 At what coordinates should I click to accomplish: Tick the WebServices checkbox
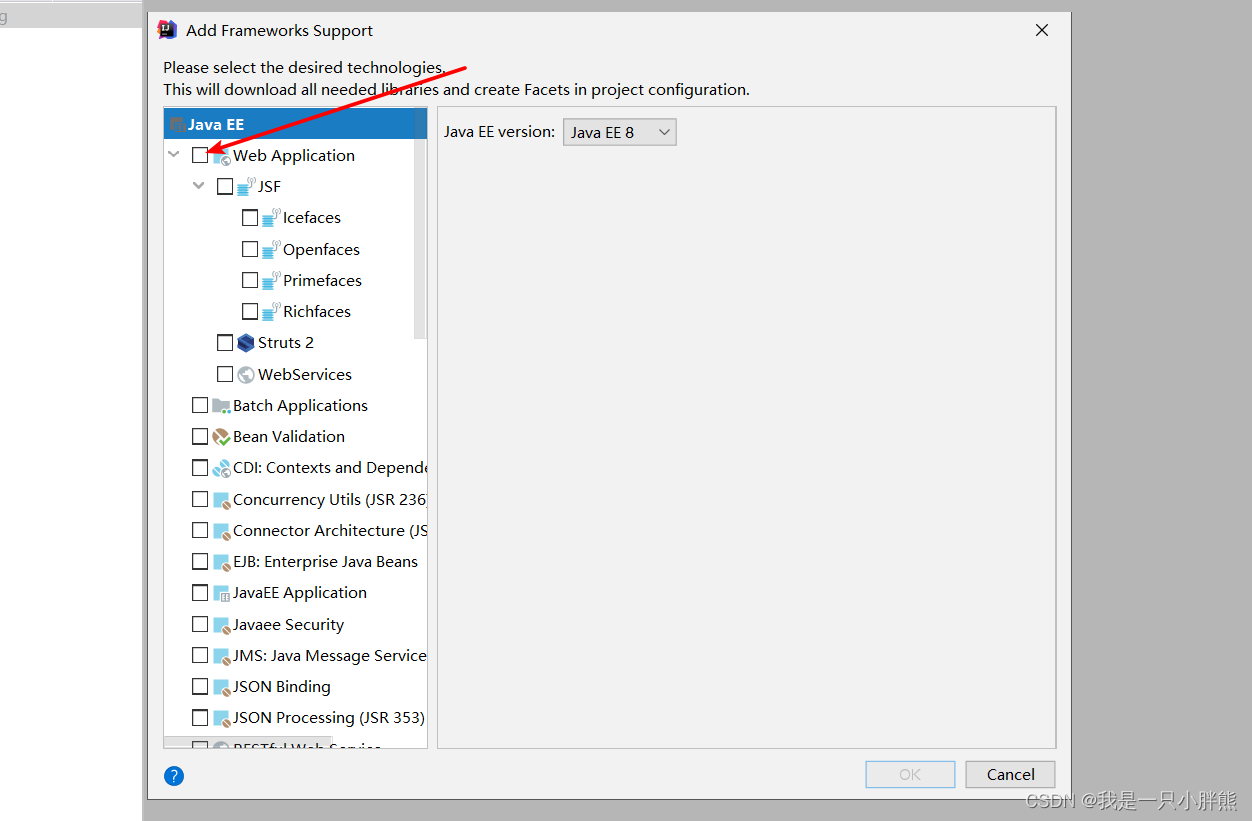point(225,374)
